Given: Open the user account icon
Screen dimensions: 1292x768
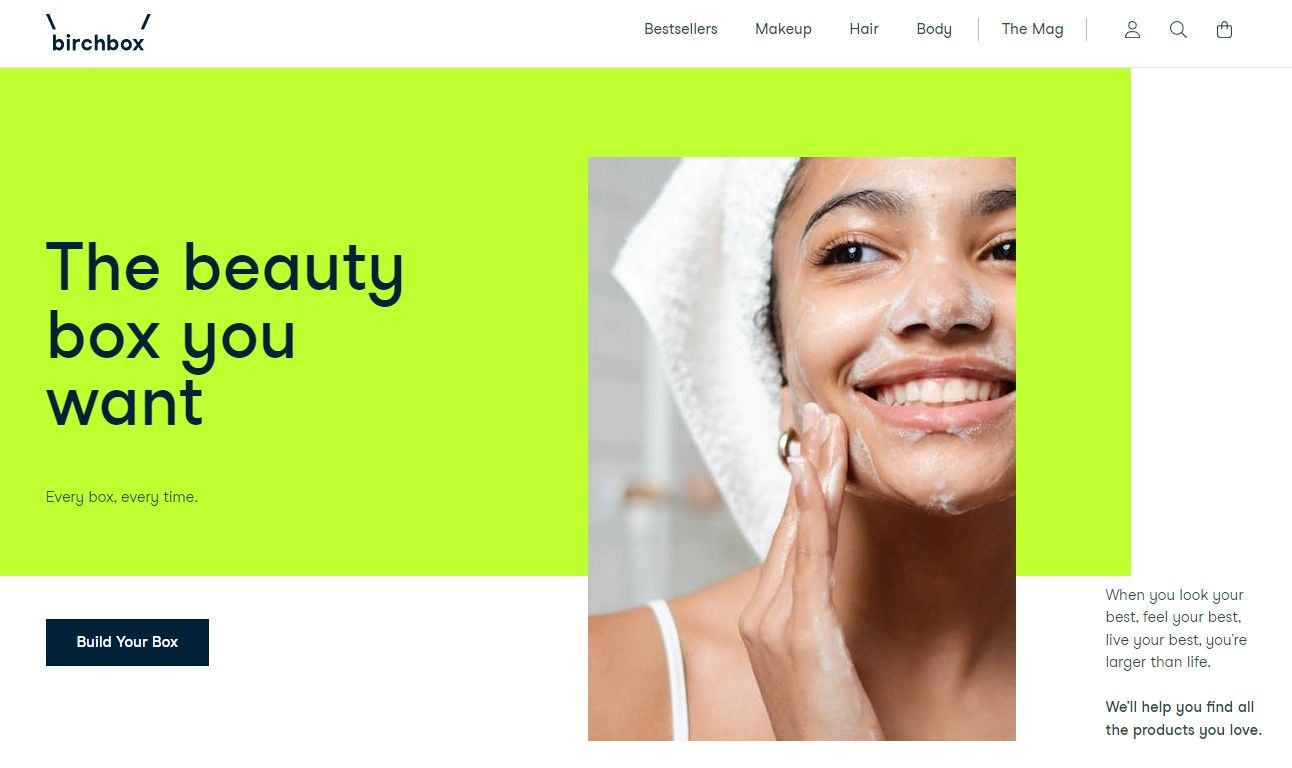Looking at the screenshot, I should click(1132, 30).
